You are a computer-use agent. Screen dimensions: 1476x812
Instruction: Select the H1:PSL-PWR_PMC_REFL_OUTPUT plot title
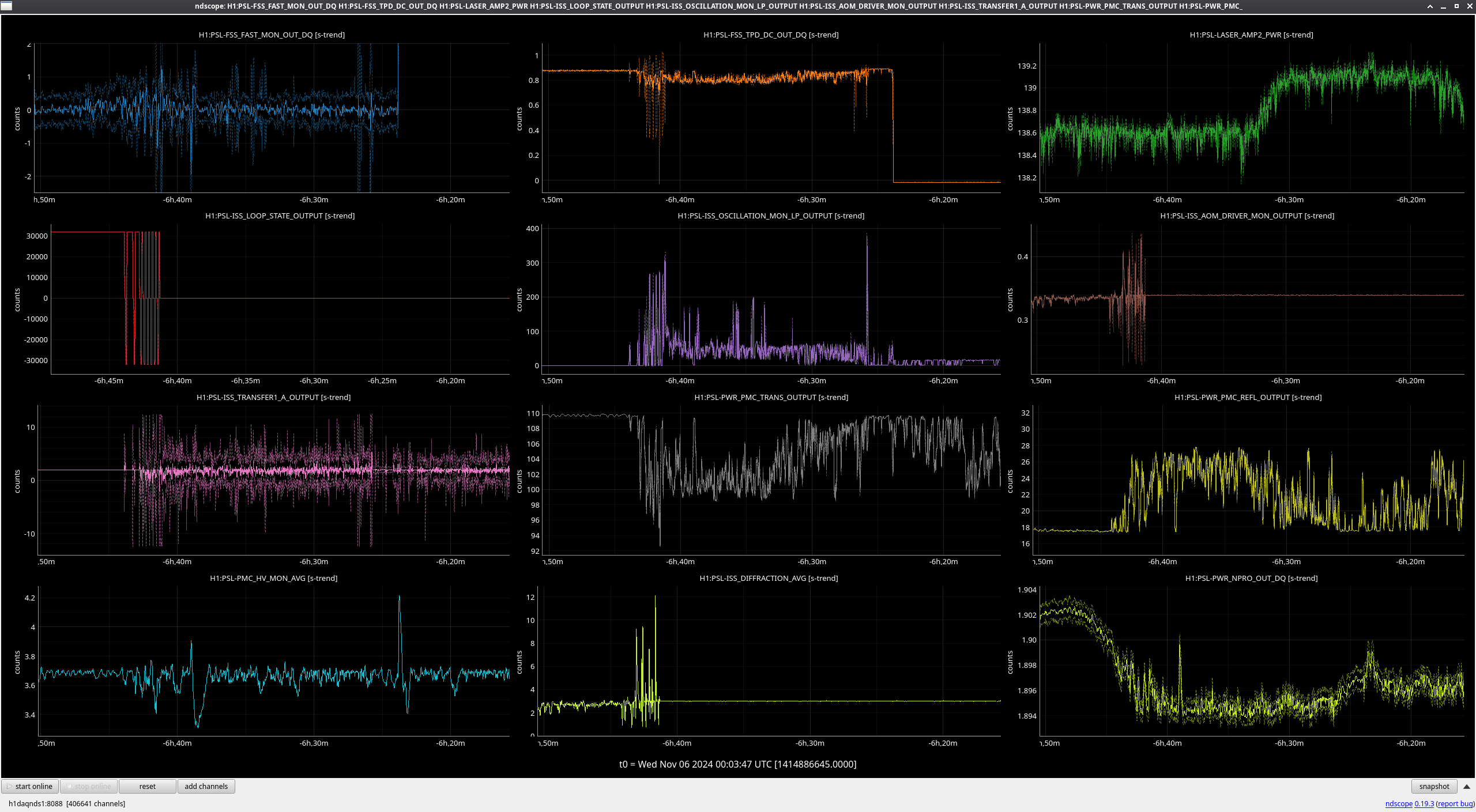[1248, 397]
